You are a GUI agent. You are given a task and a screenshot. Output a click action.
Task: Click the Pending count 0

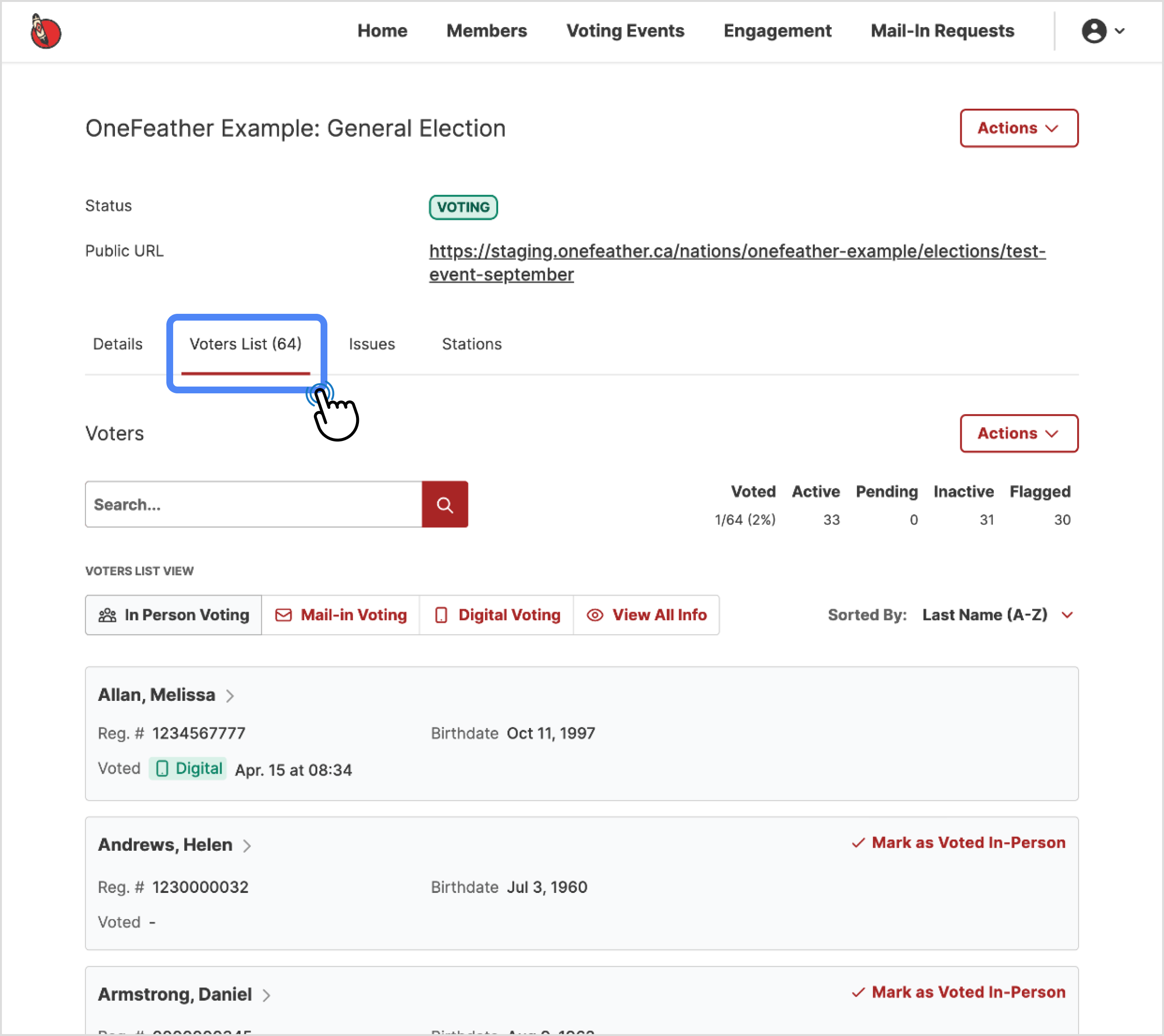tap(913, 520)
